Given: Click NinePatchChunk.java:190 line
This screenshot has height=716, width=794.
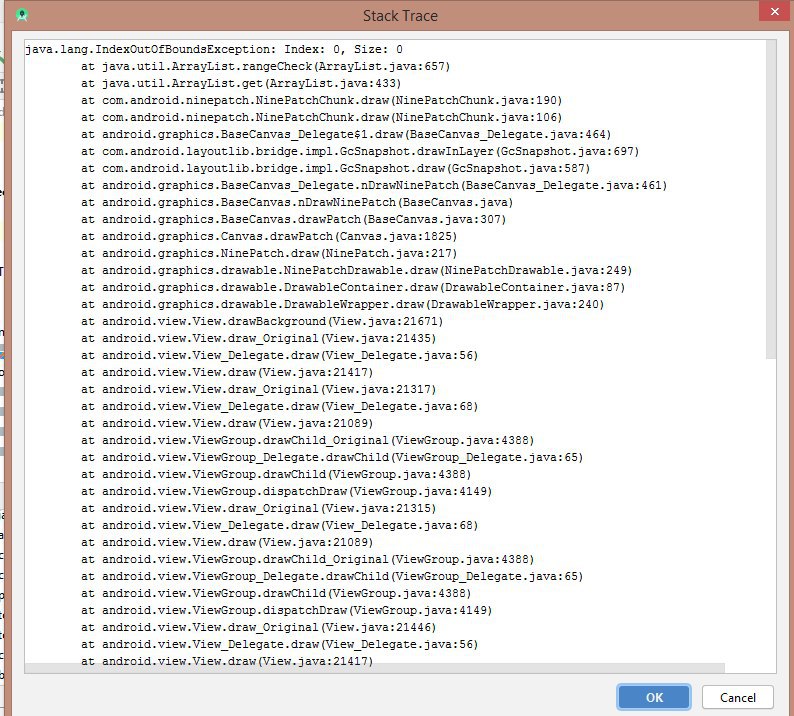Looking at the screenshot, I should (x=321, y=100).
